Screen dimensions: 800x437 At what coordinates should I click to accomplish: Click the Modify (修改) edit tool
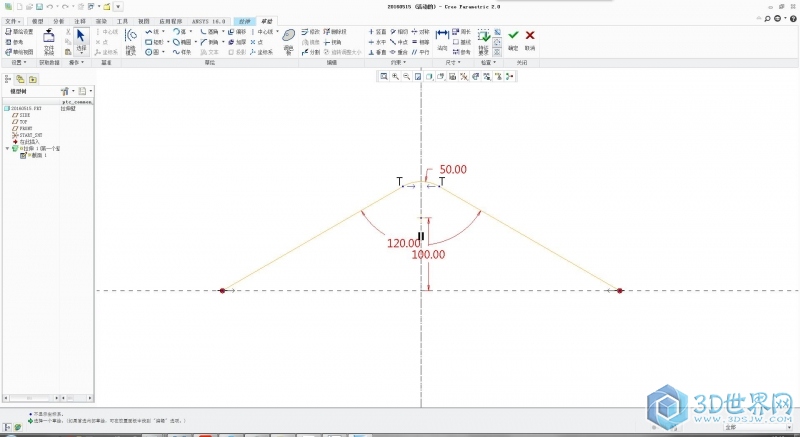click(311, 32)
